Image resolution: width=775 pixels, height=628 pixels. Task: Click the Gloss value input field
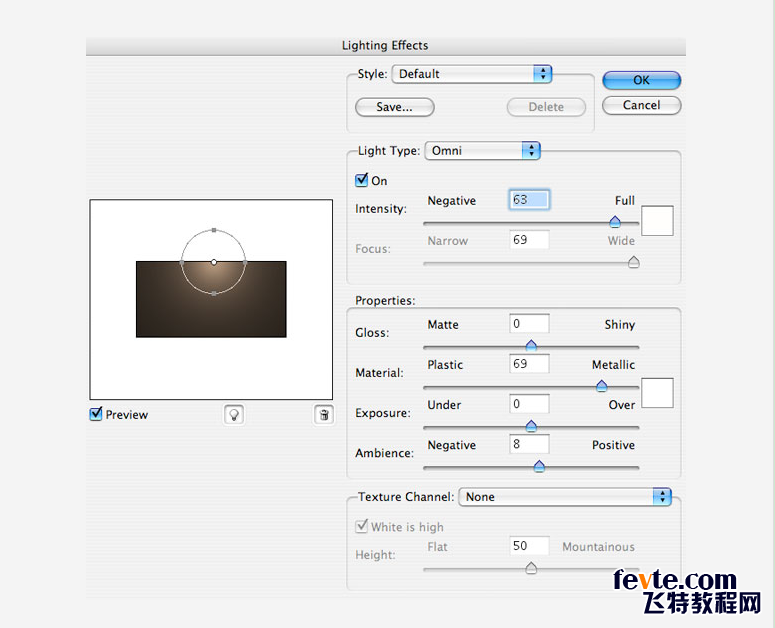529,324
